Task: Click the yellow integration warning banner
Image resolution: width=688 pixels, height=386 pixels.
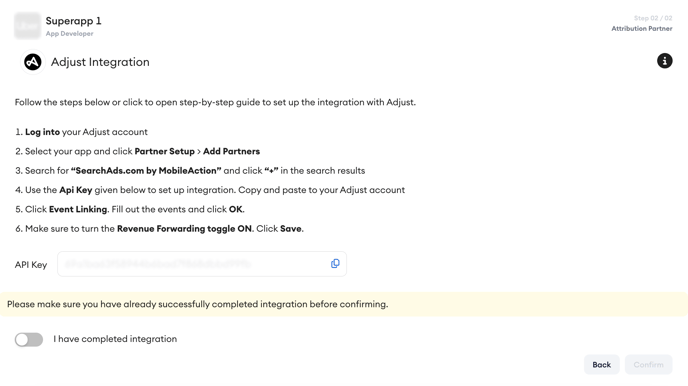Action: (344, 304)
